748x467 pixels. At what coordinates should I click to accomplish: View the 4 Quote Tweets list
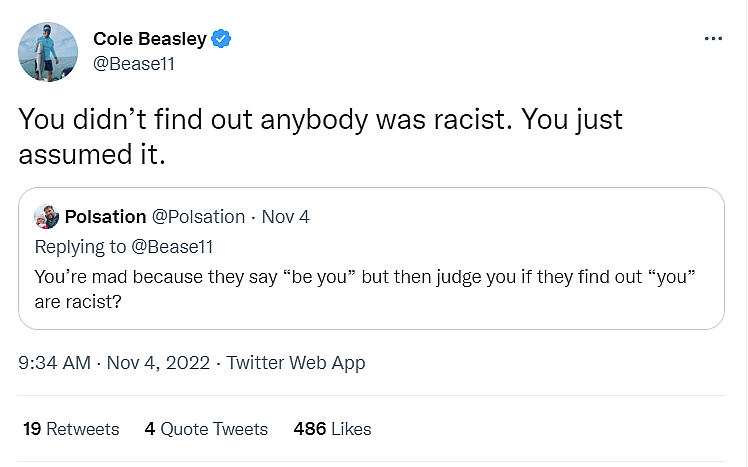click(x=206, y=429)
